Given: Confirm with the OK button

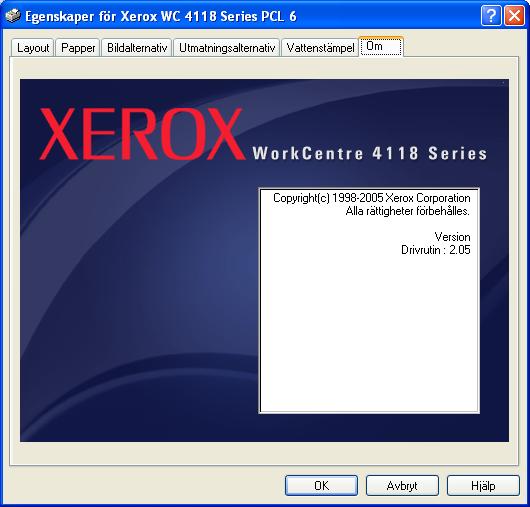Looking at the screenshot, I should point(321,486).
